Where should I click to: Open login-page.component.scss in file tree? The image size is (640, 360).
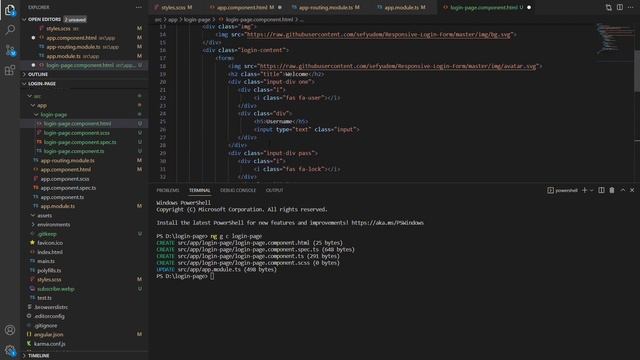pyautogui.click(x=77, y=133)
